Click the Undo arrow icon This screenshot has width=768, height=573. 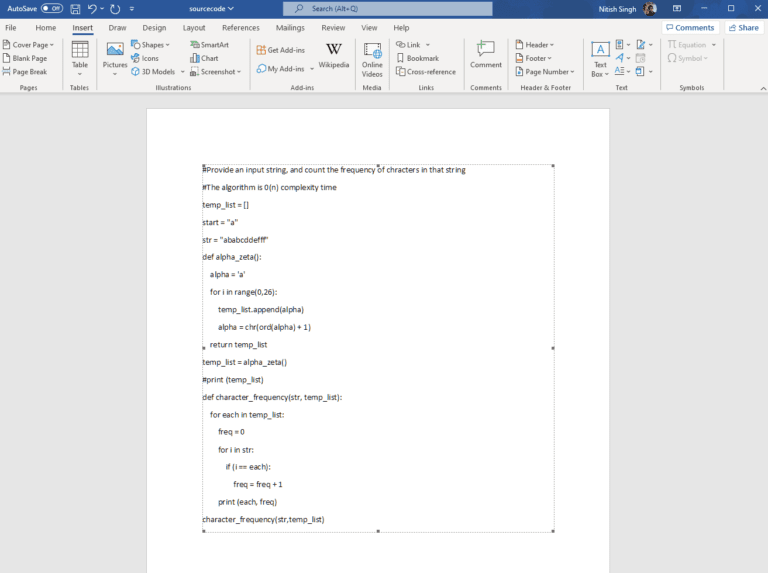click(92, 8)
